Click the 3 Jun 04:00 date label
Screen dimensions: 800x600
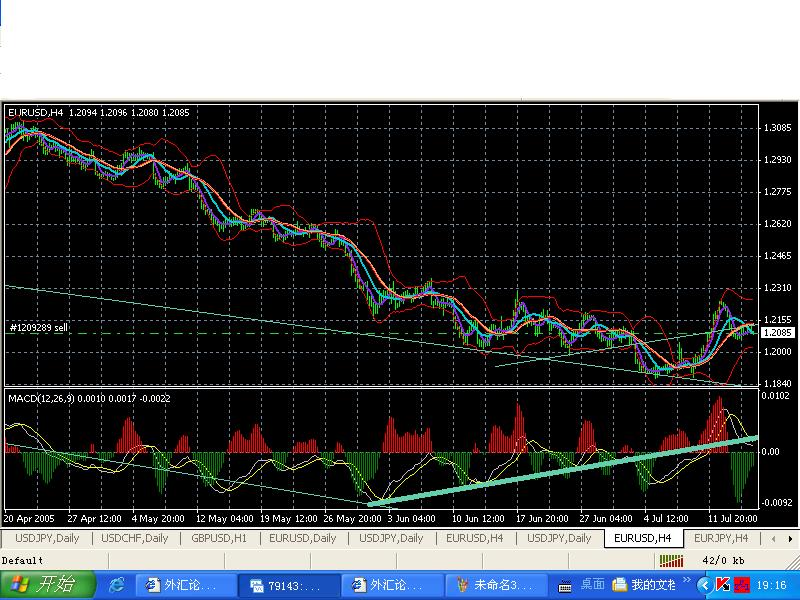(411, 518)
